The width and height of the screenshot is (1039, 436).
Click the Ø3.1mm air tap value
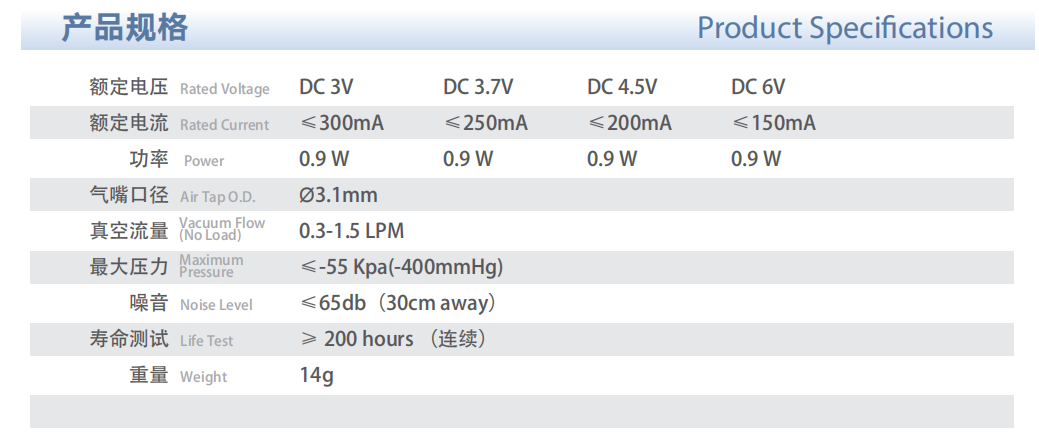click(x=338, y=195)
